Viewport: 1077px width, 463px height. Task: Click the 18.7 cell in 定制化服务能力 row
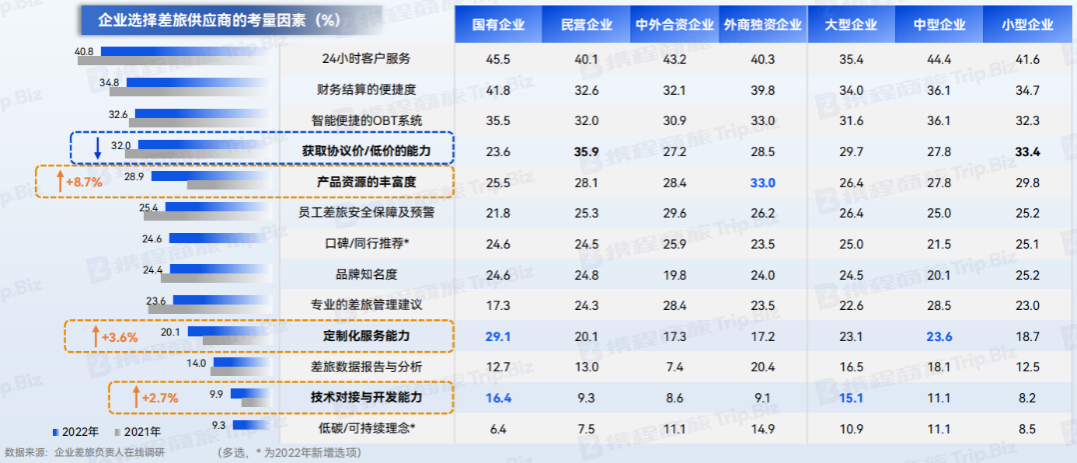(x=1028, y=336)
